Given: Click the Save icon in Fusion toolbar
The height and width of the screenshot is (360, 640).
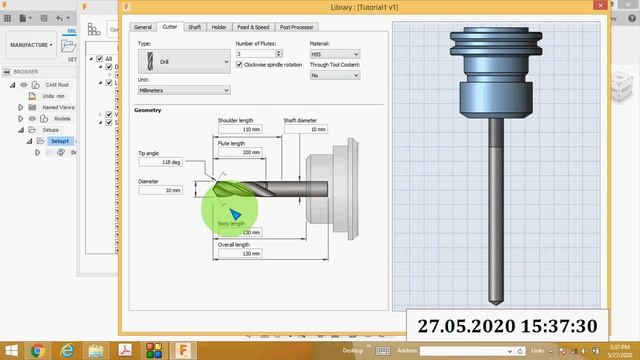Looking at the screenshot, I should pos(44,18).
